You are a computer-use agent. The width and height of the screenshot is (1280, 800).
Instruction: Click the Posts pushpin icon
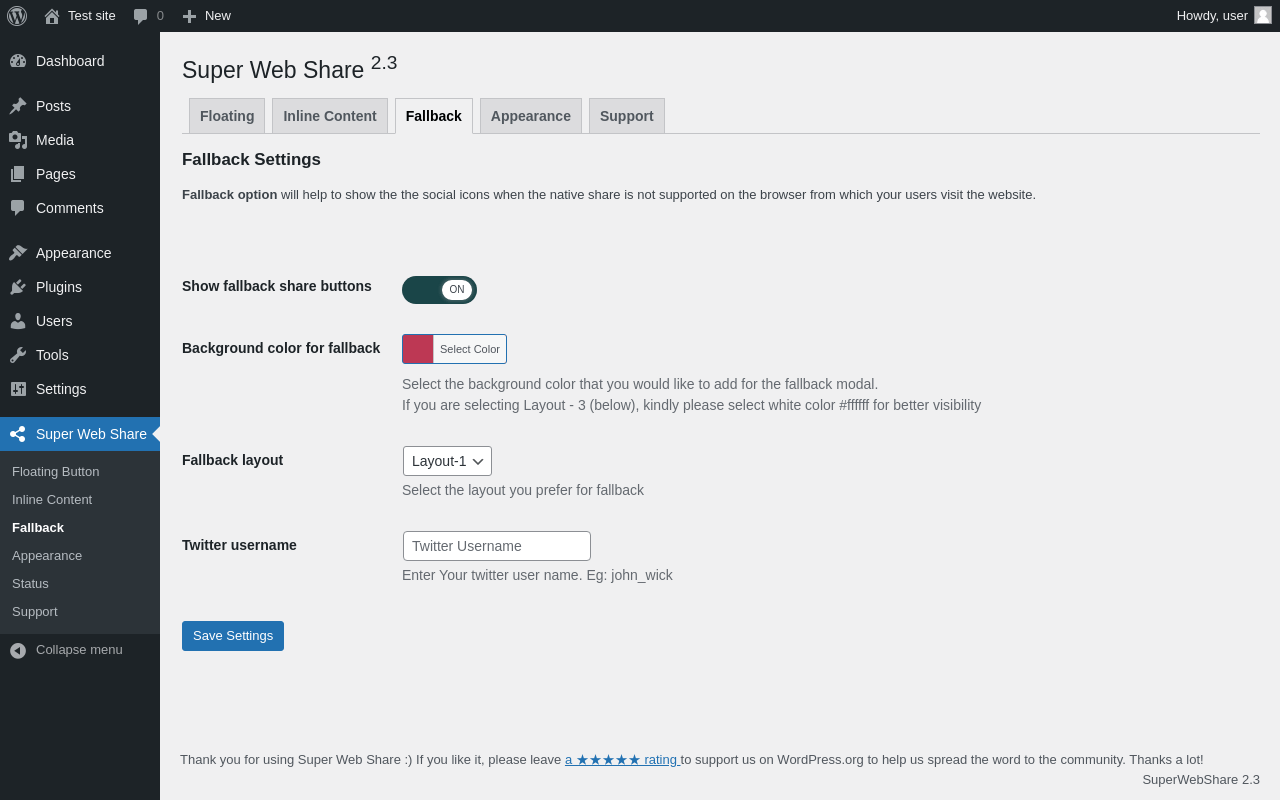(18, 106)
